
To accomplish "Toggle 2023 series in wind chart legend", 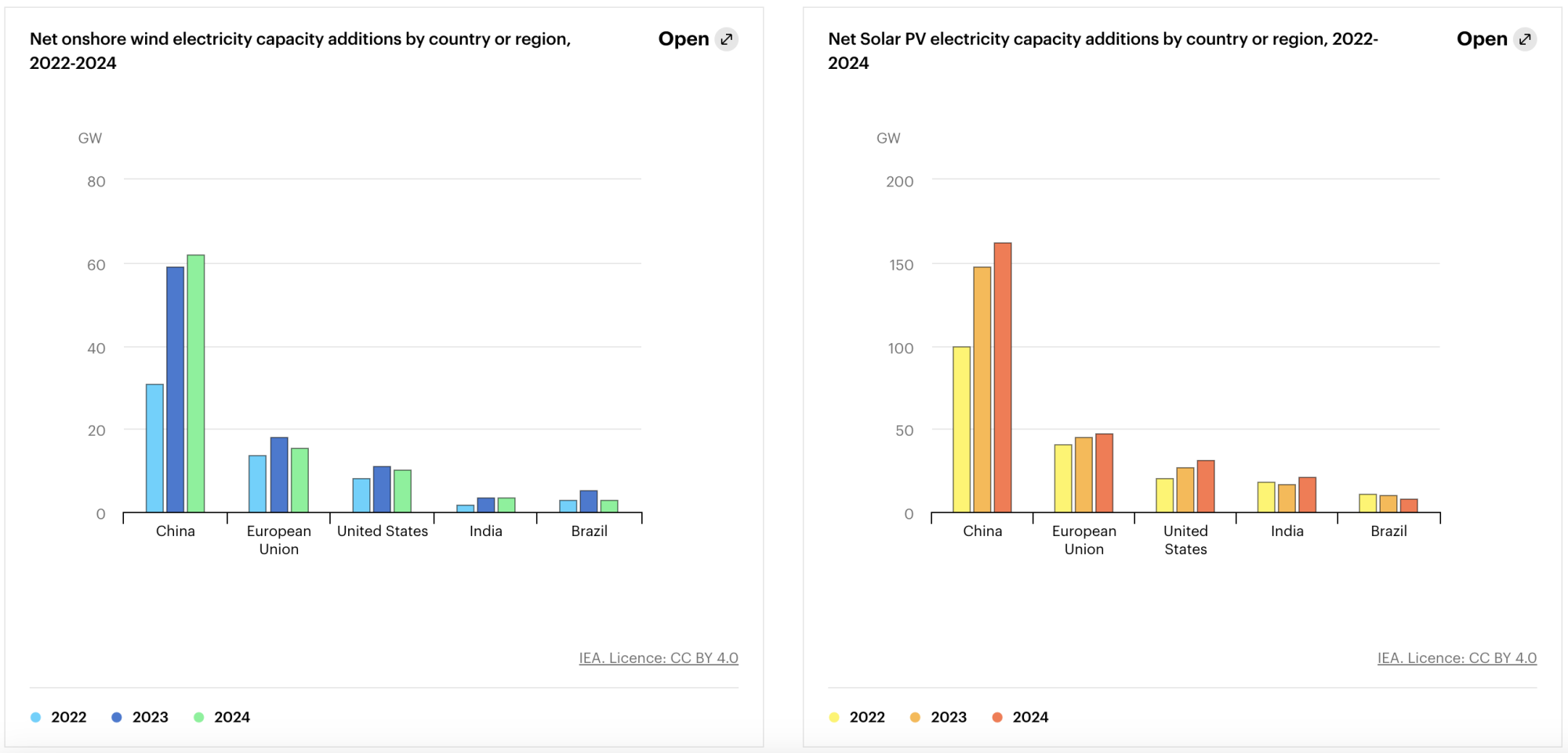I will pyautogui.click(x=140, y=717).
